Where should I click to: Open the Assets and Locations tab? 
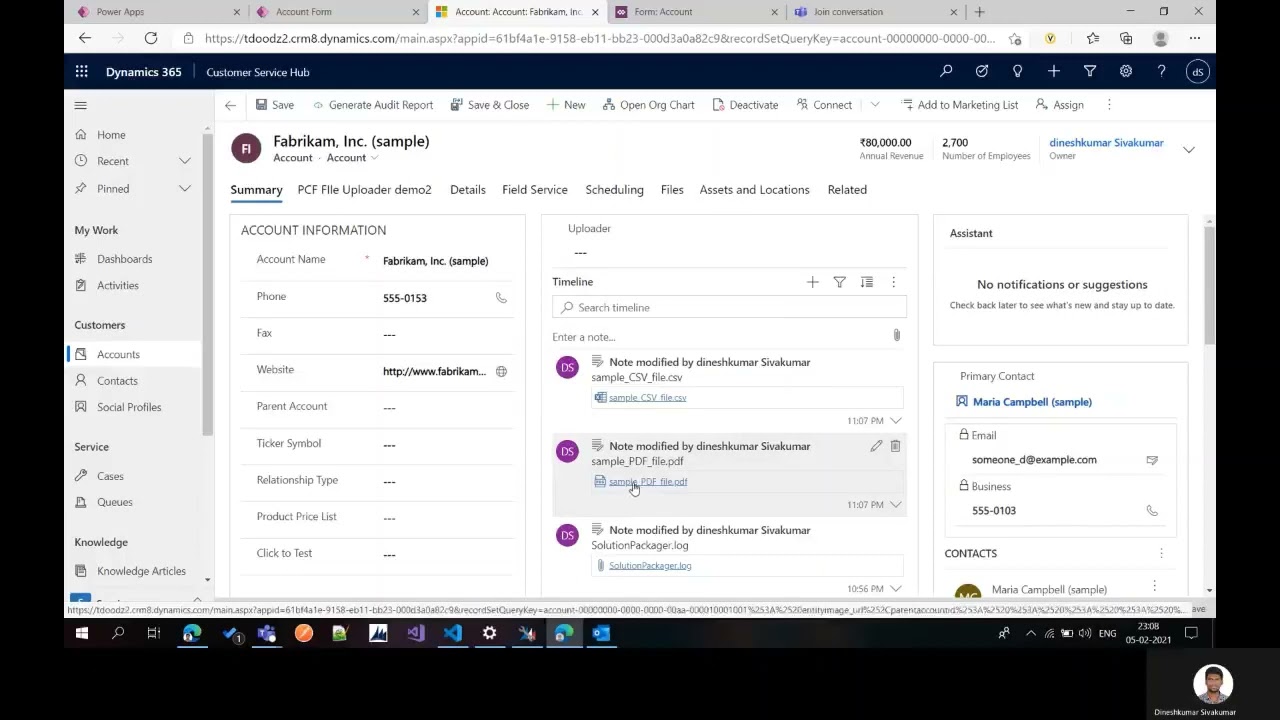[x=754, y=190]
